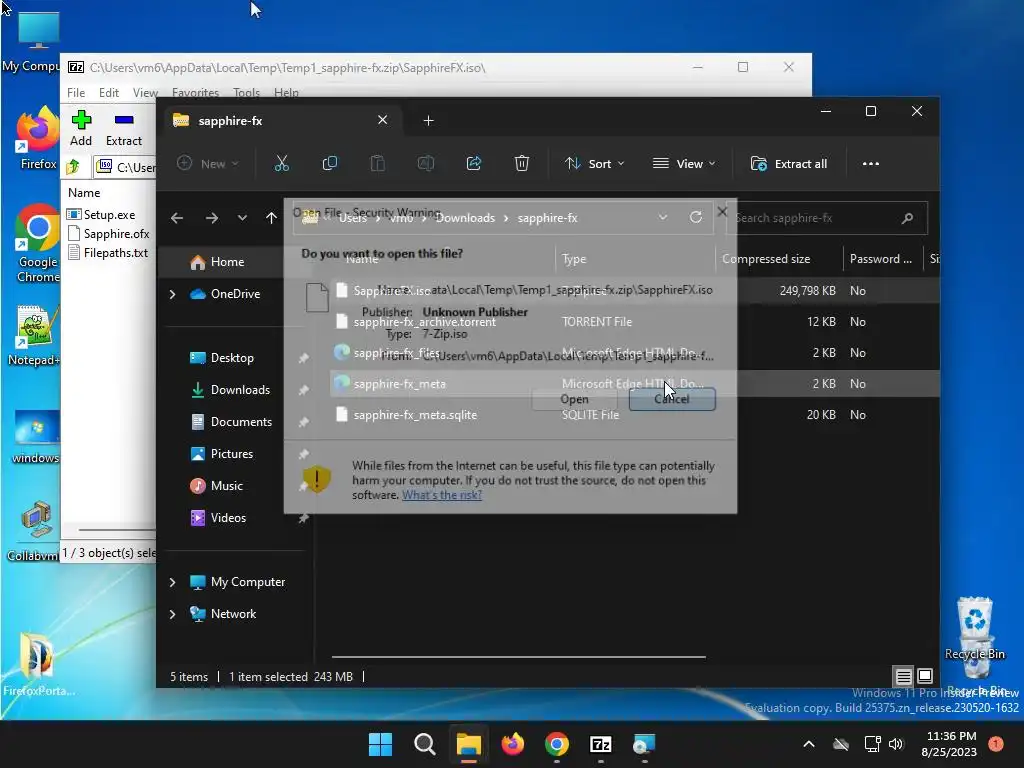Open the Help menu in 7-Zip

(x=286, y=93)
